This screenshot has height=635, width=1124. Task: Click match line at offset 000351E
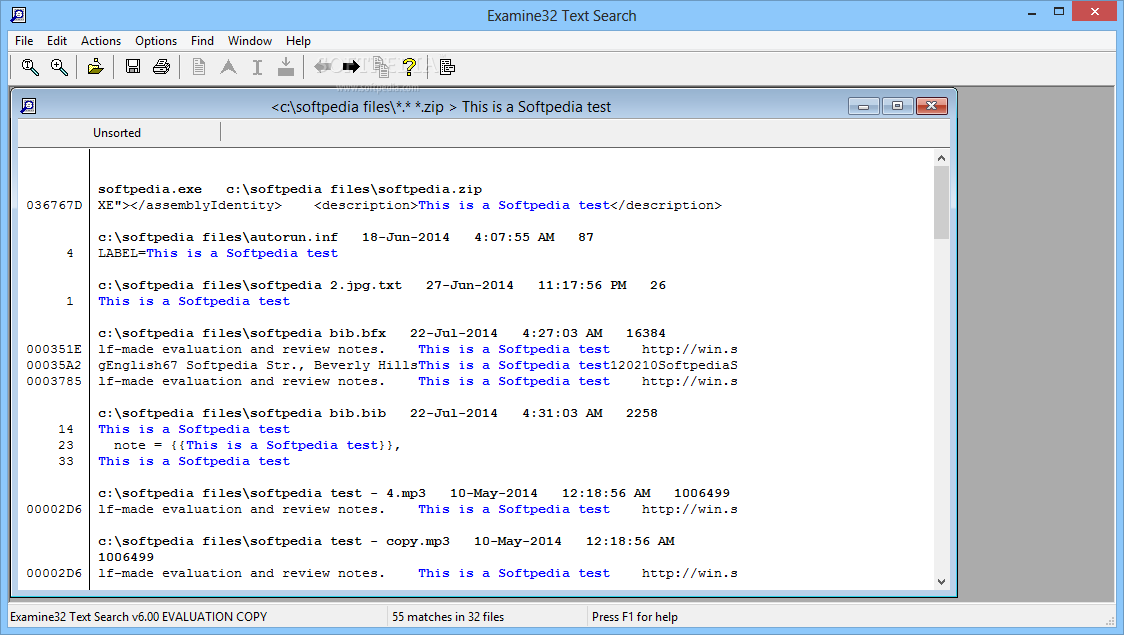[x=418, y=349]
